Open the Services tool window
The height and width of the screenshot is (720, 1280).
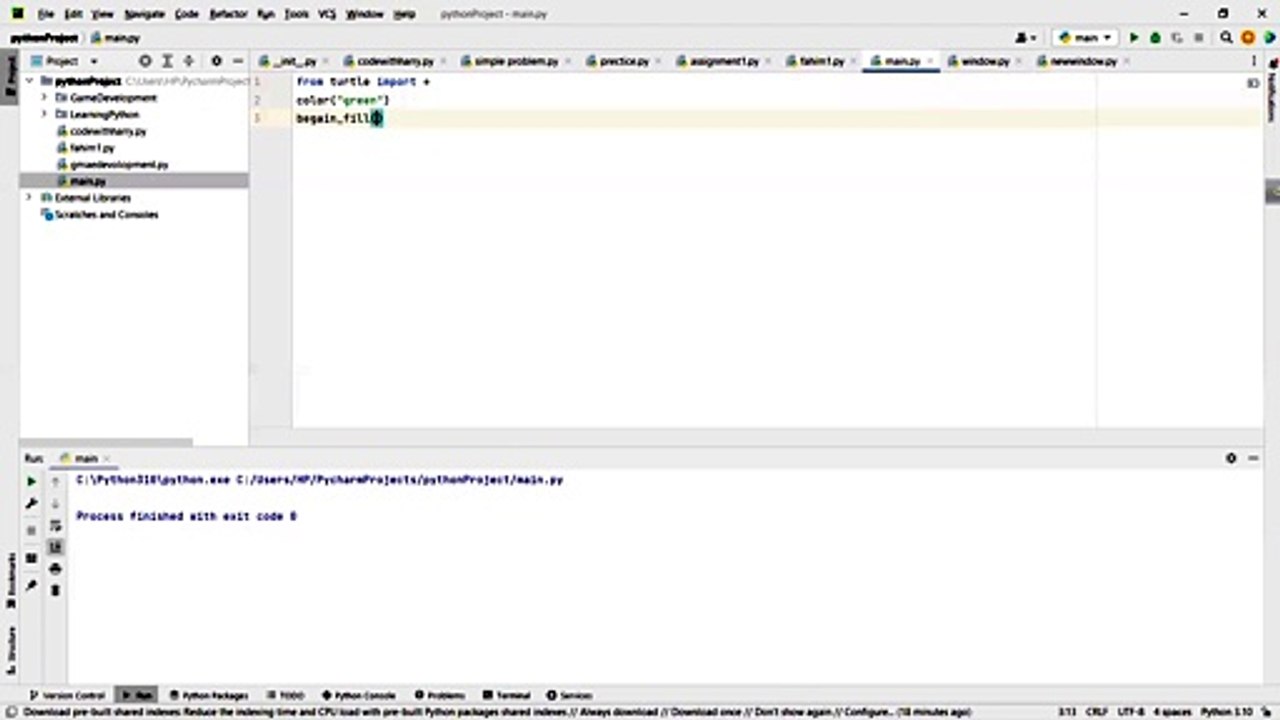[570, 695]
